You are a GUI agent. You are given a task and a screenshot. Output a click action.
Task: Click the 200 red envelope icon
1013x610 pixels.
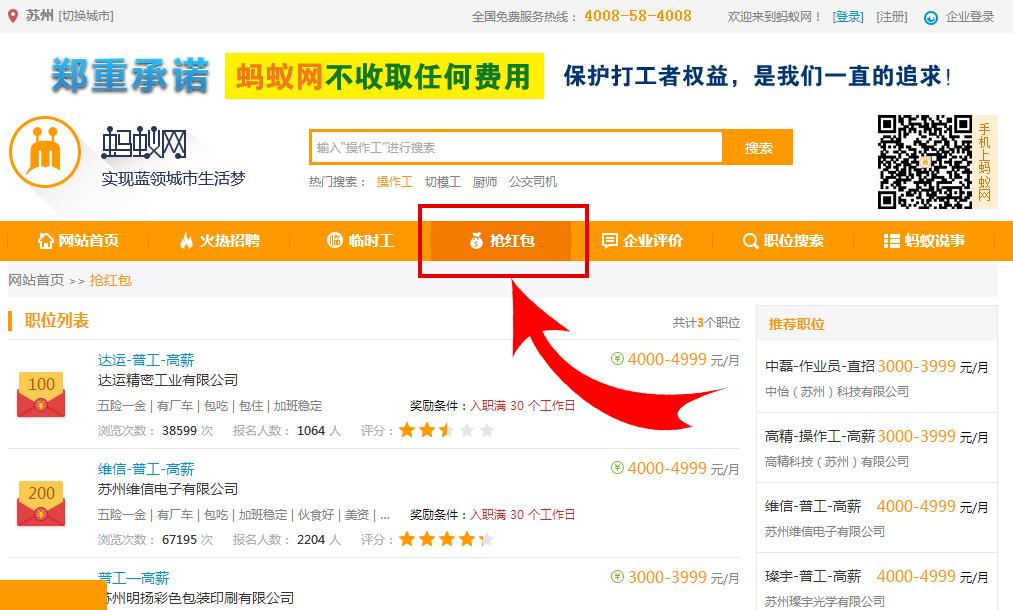(x=41, y=503)
